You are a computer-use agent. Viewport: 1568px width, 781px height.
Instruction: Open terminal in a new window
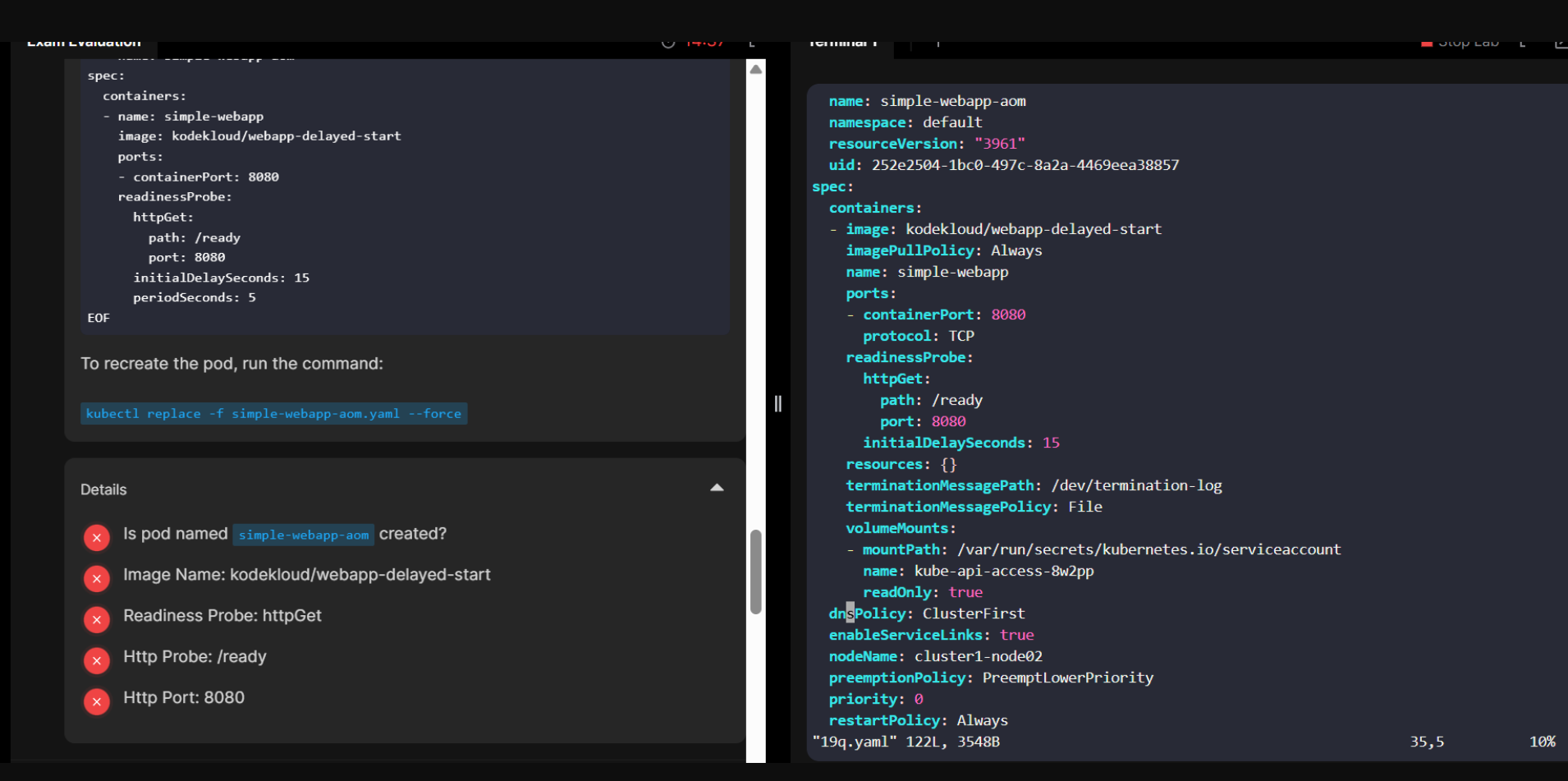(1560, 44)
